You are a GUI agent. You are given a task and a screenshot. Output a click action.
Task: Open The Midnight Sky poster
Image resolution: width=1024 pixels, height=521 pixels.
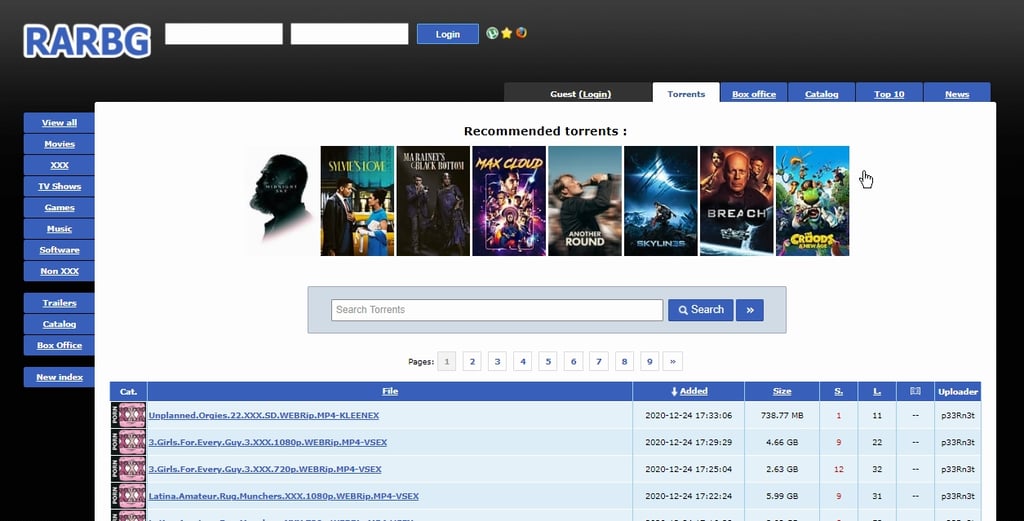click(281, 201)
